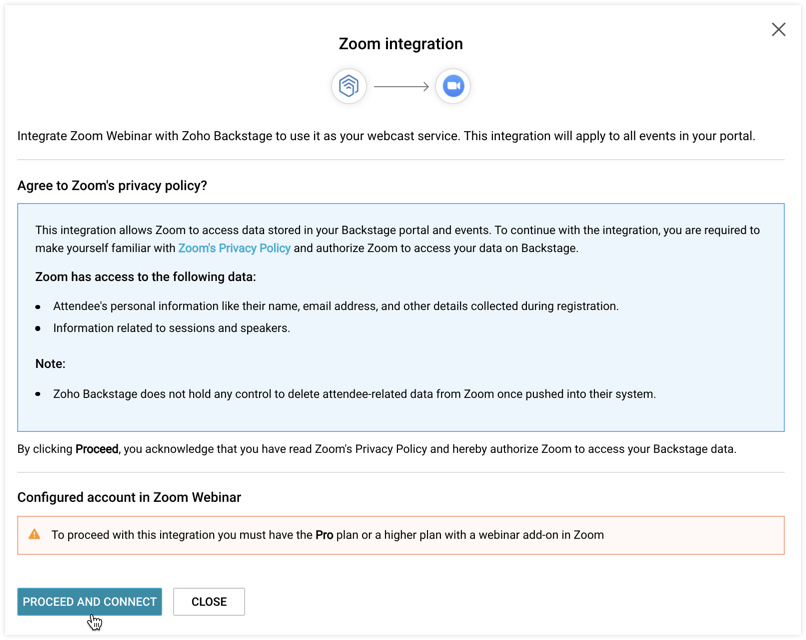Click the 'By clicking Proceed' acknowledgement text

(x=377, y=449)
